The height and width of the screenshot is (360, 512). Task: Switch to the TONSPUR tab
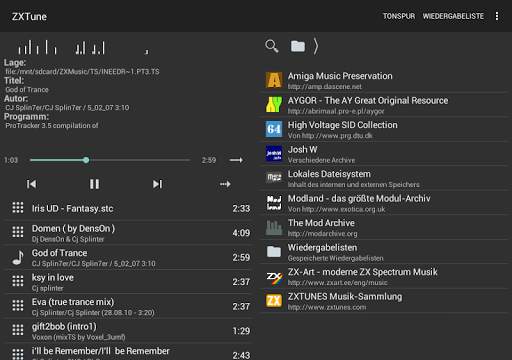point(399,16)
